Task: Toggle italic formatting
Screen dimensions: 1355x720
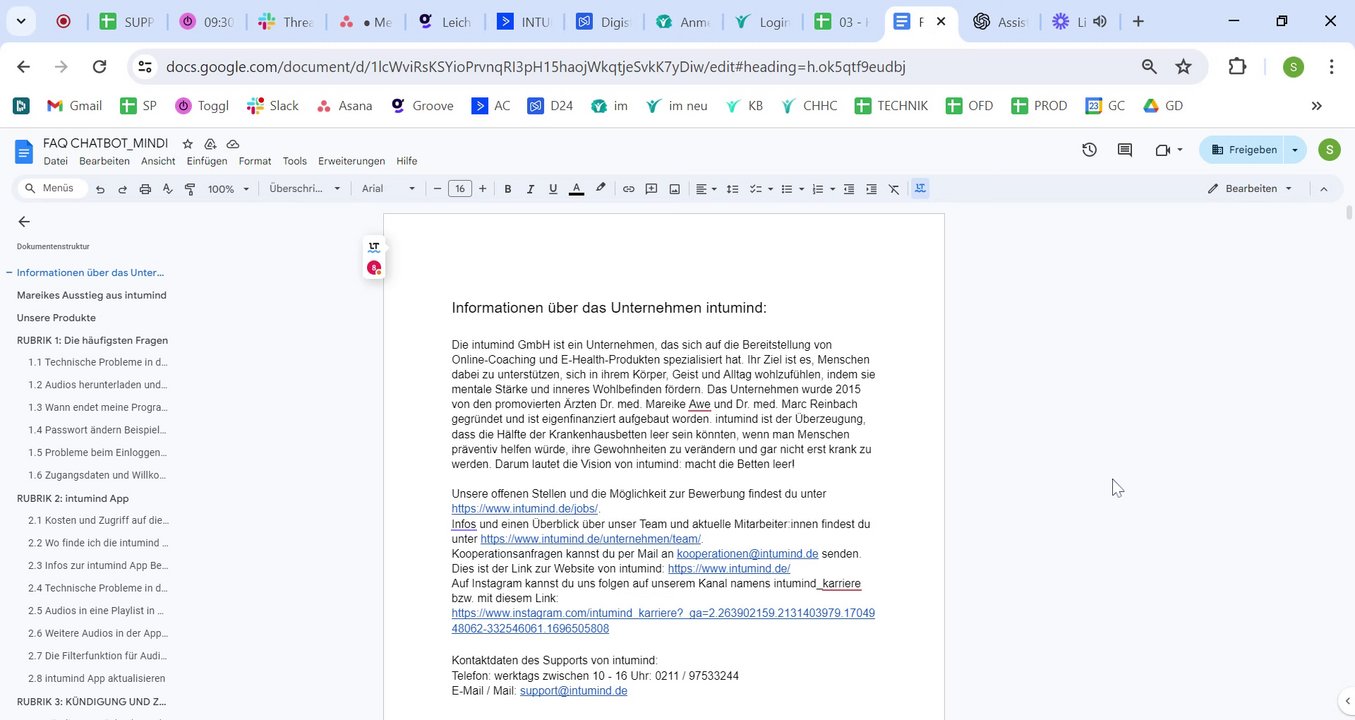Action: tap(530, 189)
